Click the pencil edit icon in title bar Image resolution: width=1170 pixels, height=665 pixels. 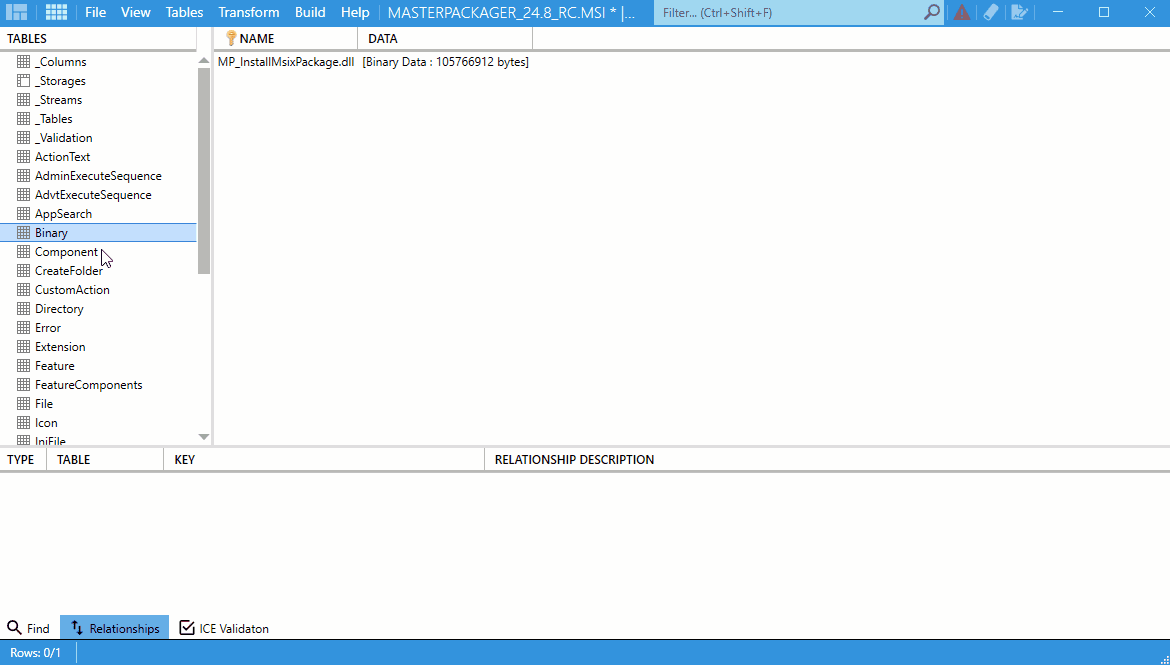[x=1019, y=12]
